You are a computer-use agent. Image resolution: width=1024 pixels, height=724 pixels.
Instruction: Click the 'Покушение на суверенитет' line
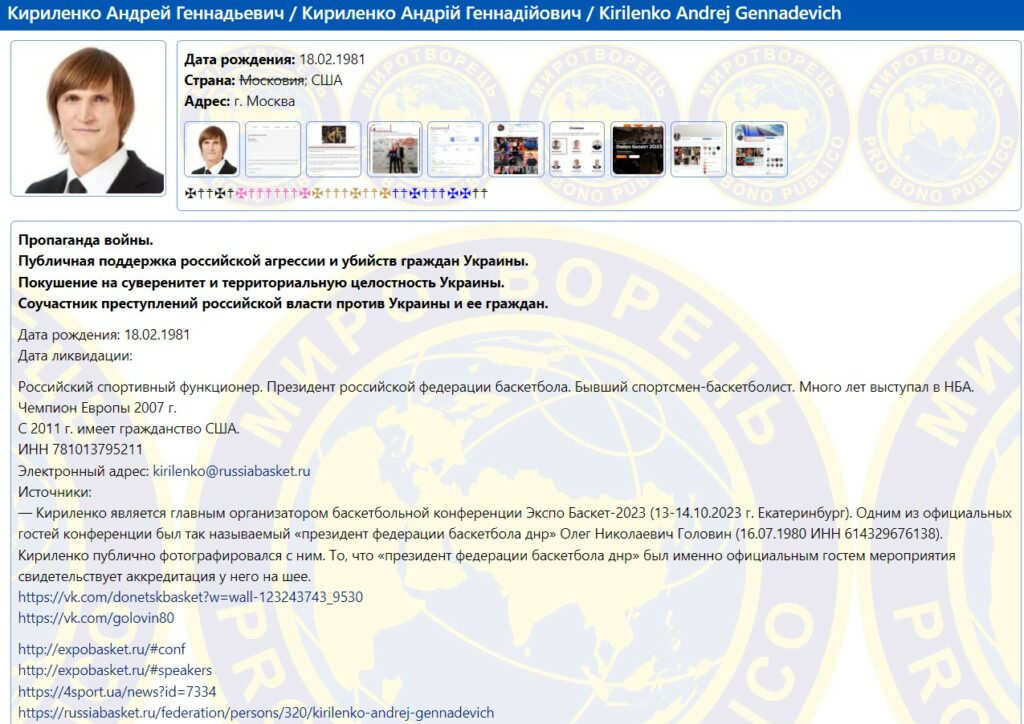coord(261,283)
